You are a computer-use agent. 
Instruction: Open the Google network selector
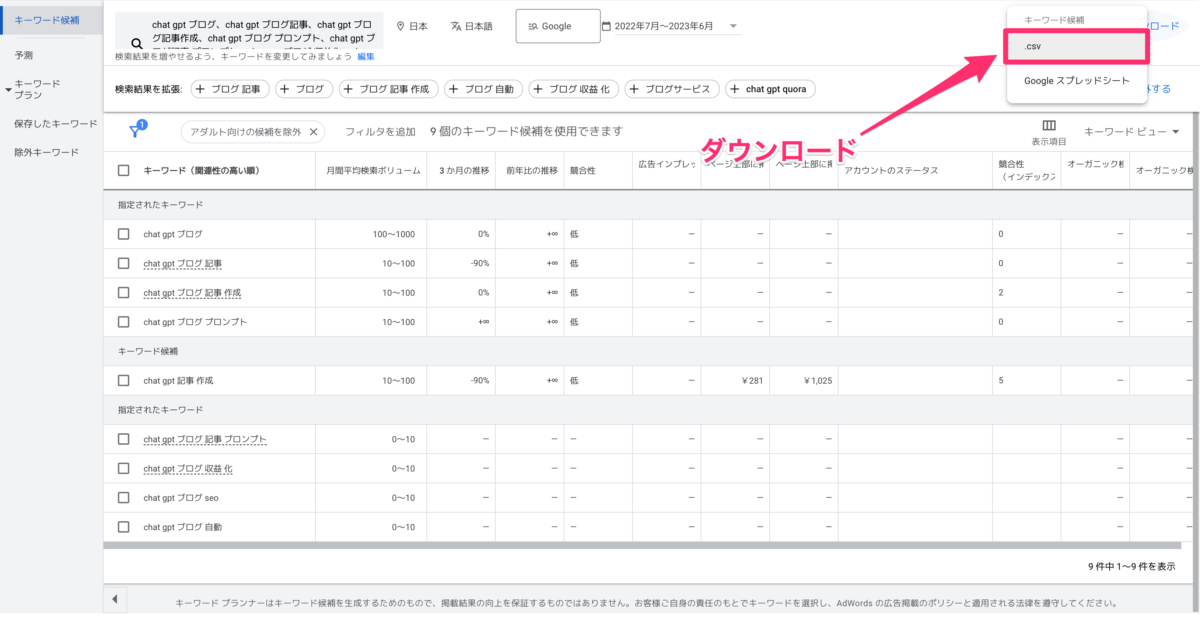click(x=558, y=26)
